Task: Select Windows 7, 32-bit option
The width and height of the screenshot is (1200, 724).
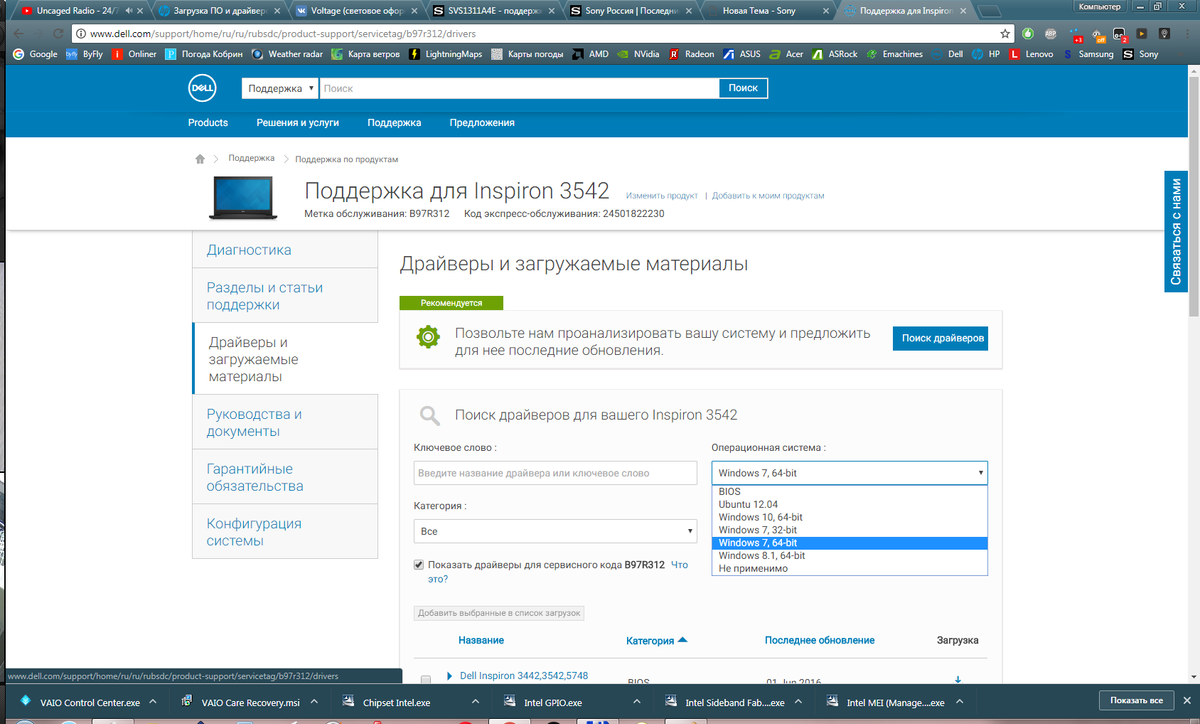Action: point(850,530)
